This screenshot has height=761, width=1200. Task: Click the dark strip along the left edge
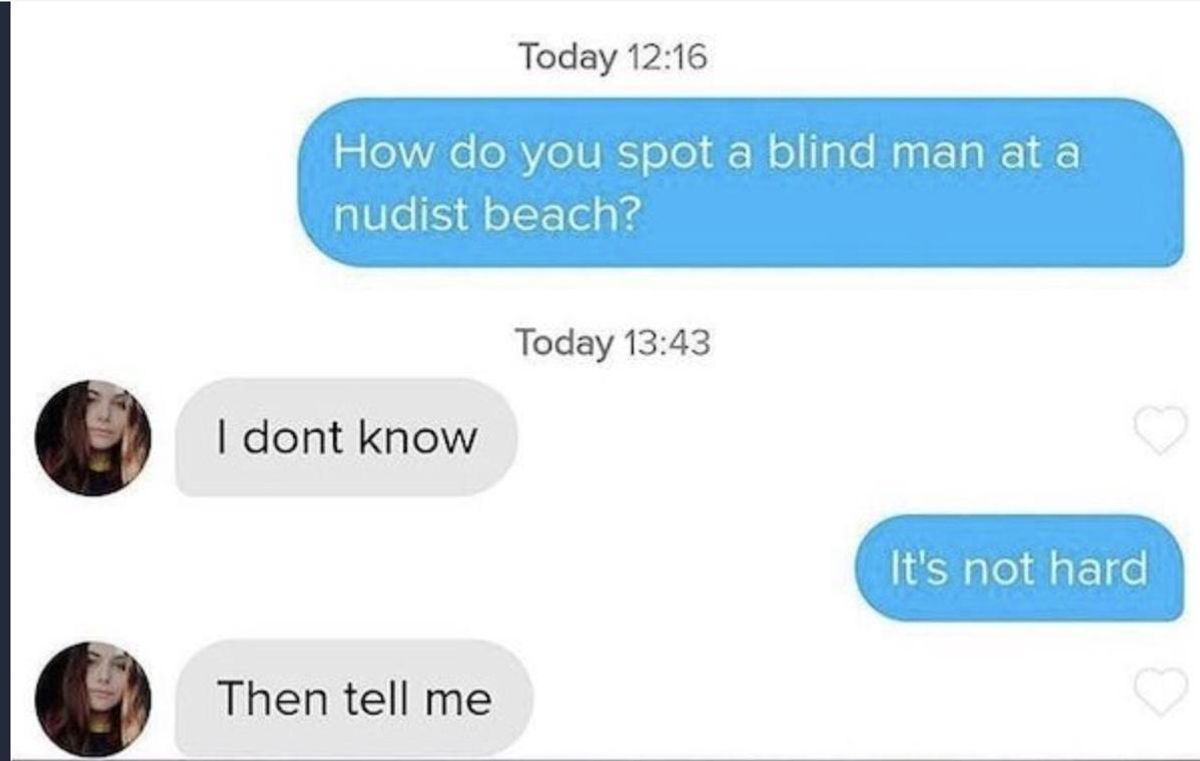click(x=5, y=380)
